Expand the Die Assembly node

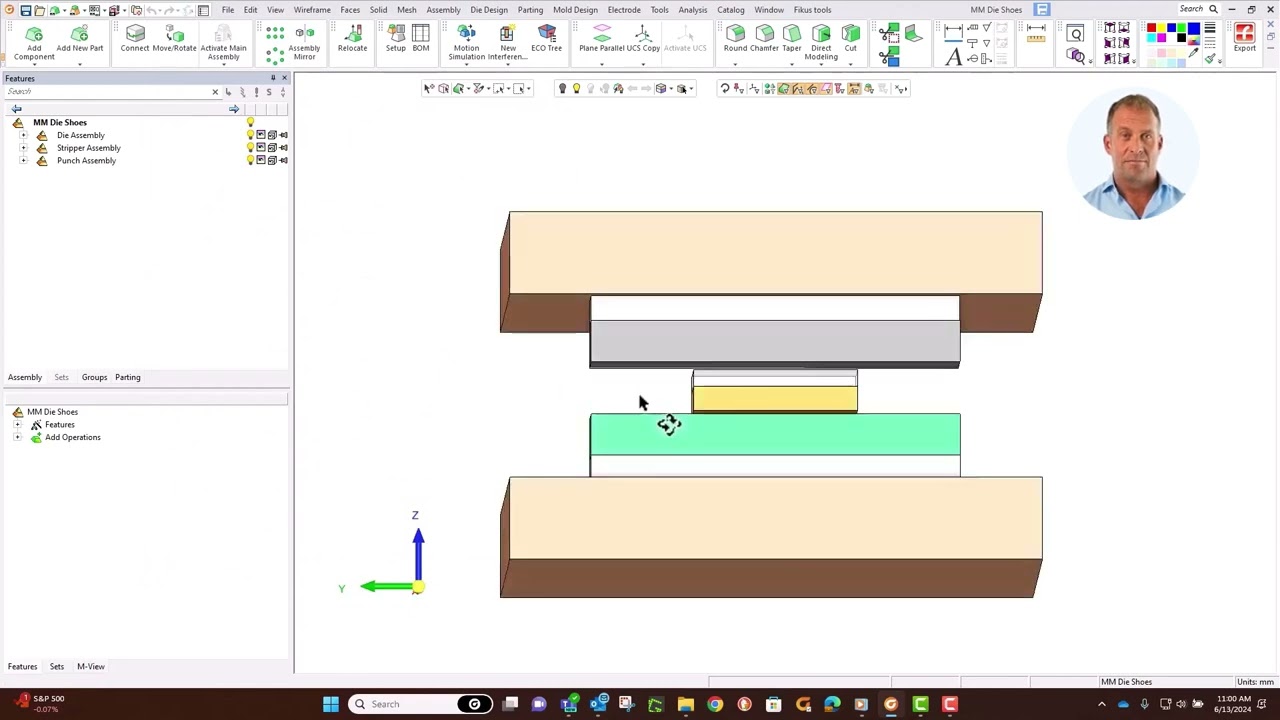[x=23, y=135]
